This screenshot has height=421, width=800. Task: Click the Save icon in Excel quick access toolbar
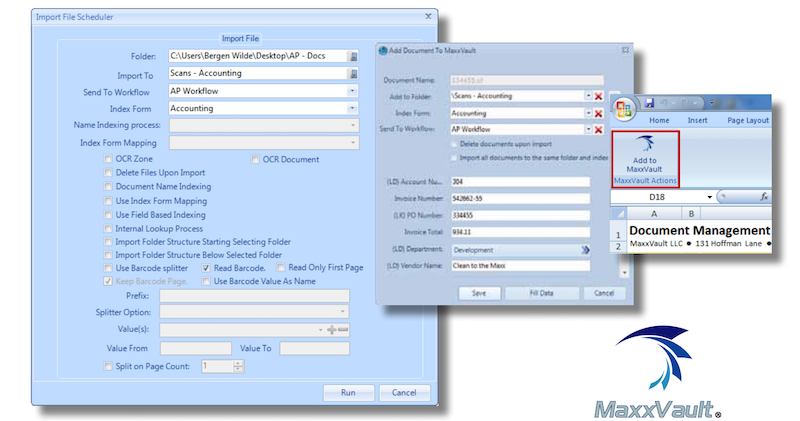[x=650, y=103]
